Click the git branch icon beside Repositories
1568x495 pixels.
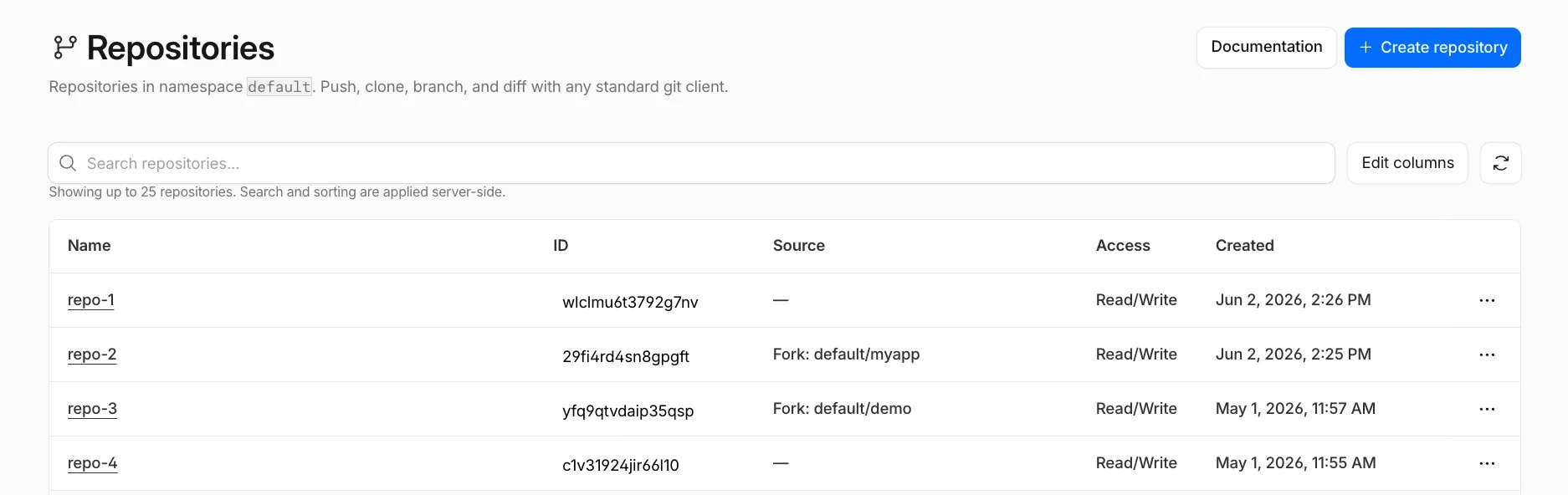[64, 48]
